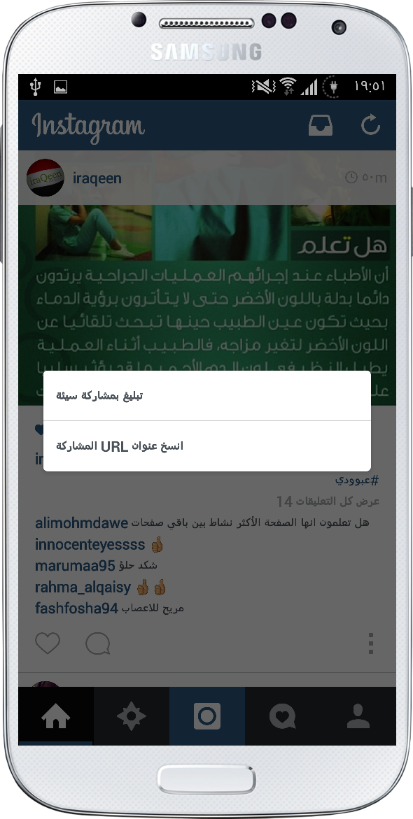Tap the Instagram logo
The image size is (413, 819).
pyautogui.click(x=88, y=126)
